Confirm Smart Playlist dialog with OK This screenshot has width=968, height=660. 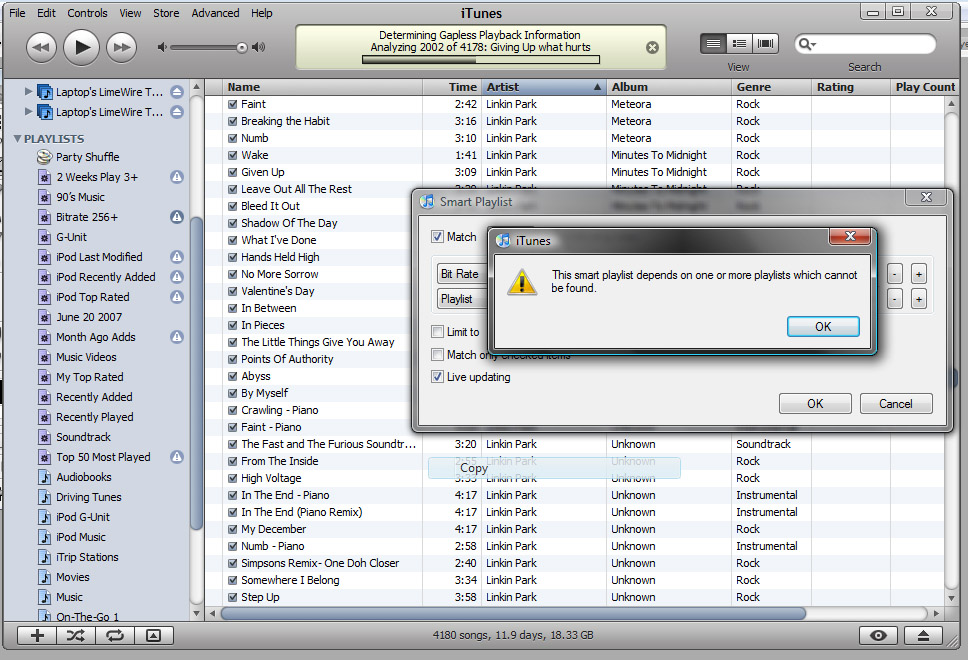pyautogui.click(x=815, y=404)
